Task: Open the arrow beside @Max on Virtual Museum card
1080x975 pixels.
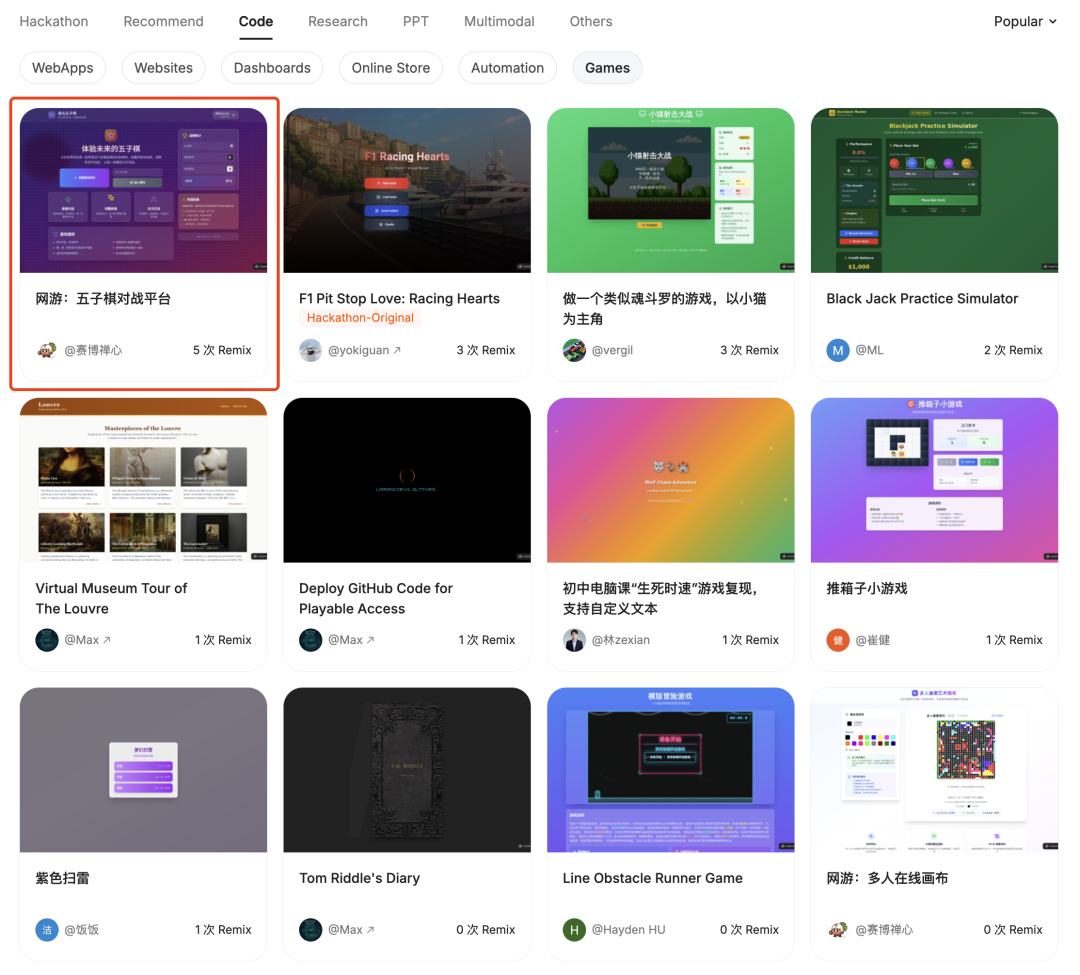Action: (x=107, y=640)
